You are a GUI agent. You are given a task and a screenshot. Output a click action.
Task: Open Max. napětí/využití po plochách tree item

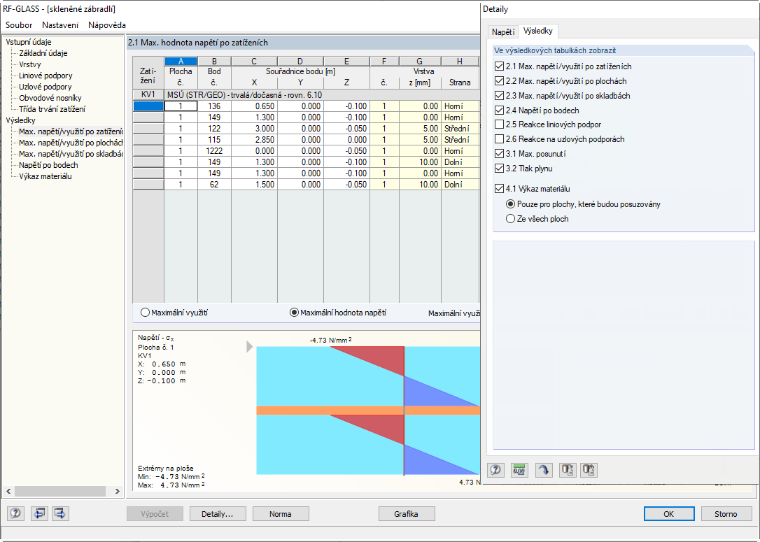(71, 143)
